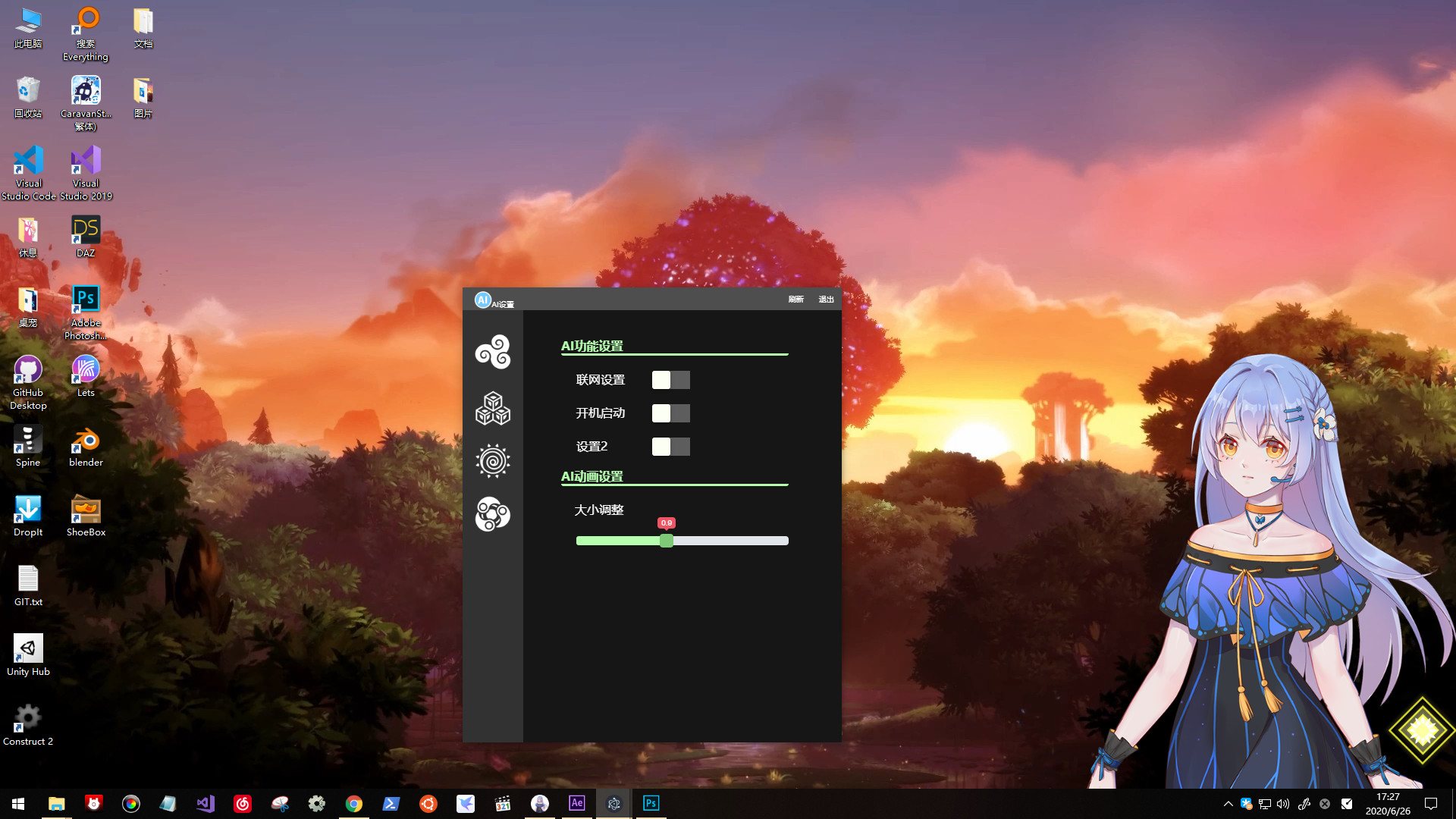Toggle the 联网设置 switch
Image resolution: width=1456 pixels, height=819 pixels.
click(670, 379)
